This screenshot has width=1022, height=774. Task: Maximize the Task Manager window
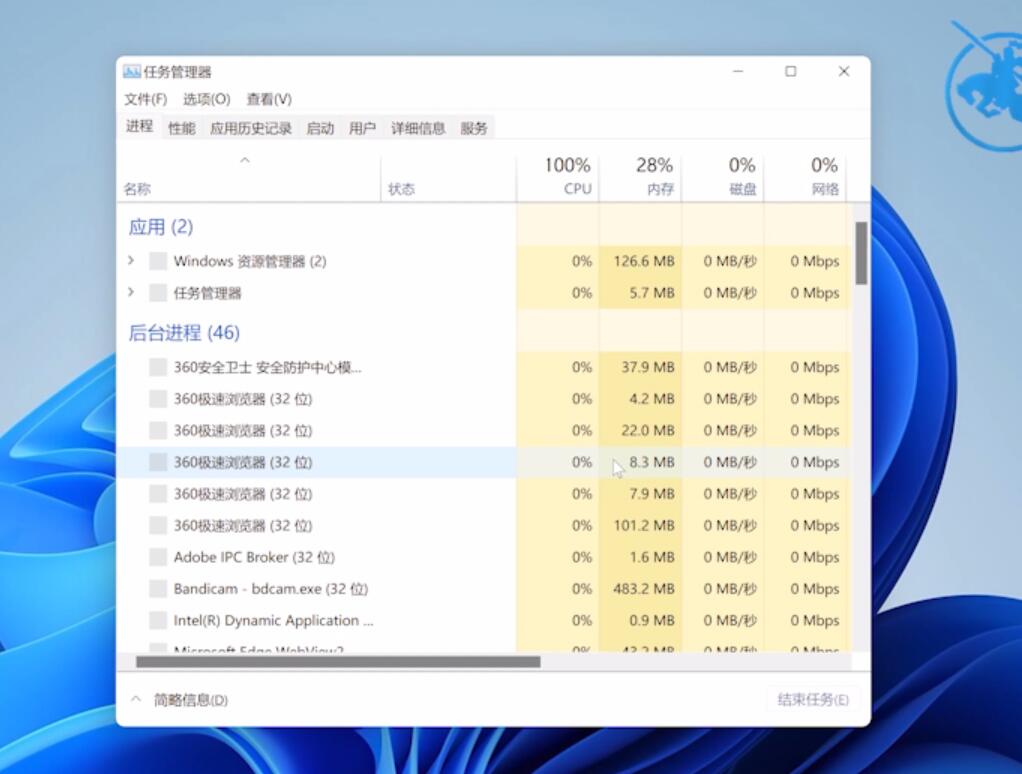point(791,72)
